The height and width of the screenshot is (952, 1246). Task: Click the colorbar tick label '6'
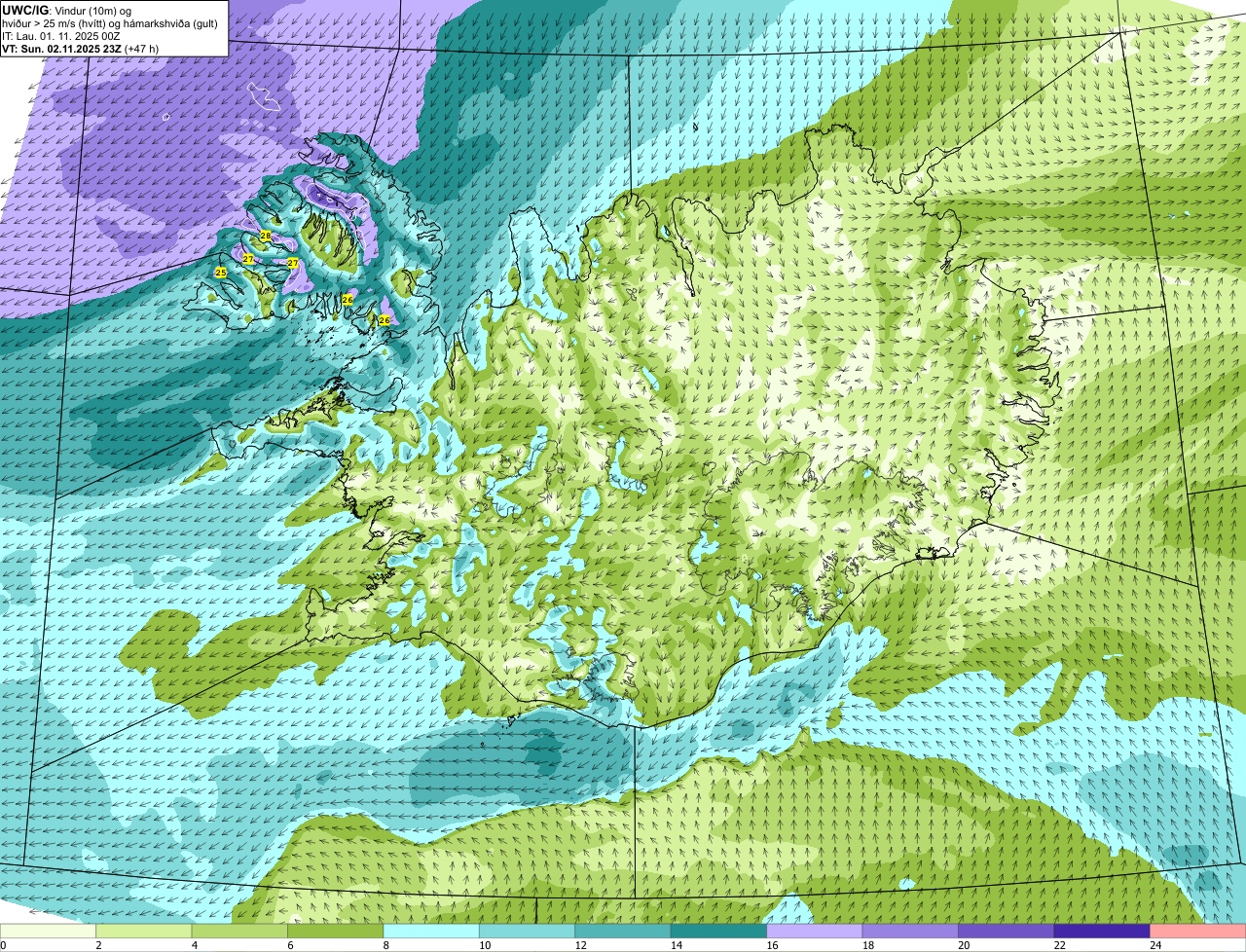pyautogui.click(x=290, y=945)
